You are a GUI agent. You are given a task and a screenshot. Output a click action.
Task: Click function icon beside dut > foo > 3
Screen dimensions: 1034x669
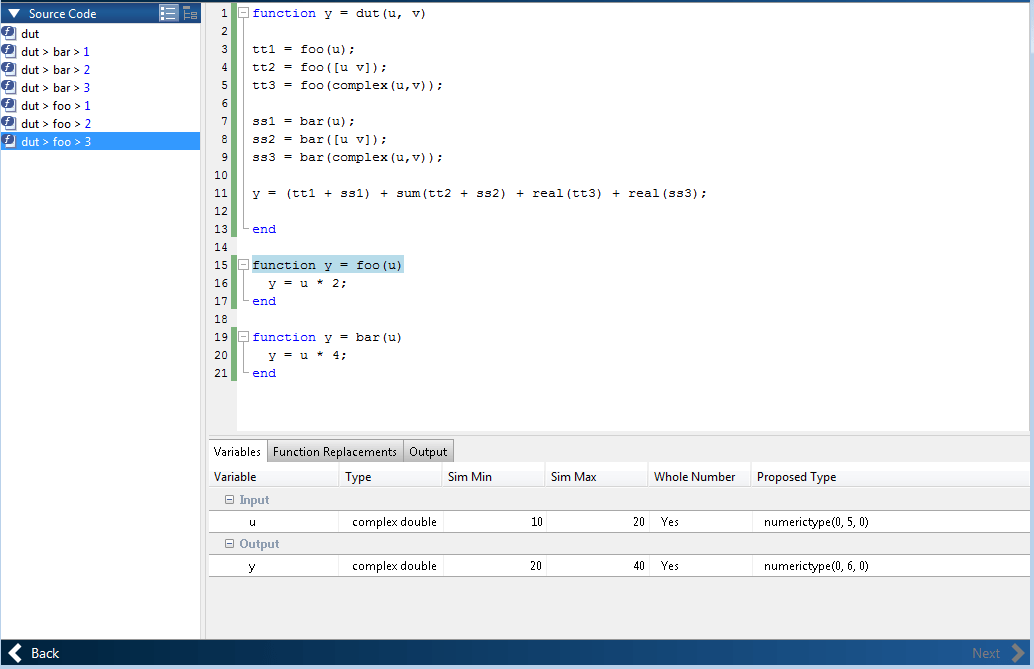(9, 141)
